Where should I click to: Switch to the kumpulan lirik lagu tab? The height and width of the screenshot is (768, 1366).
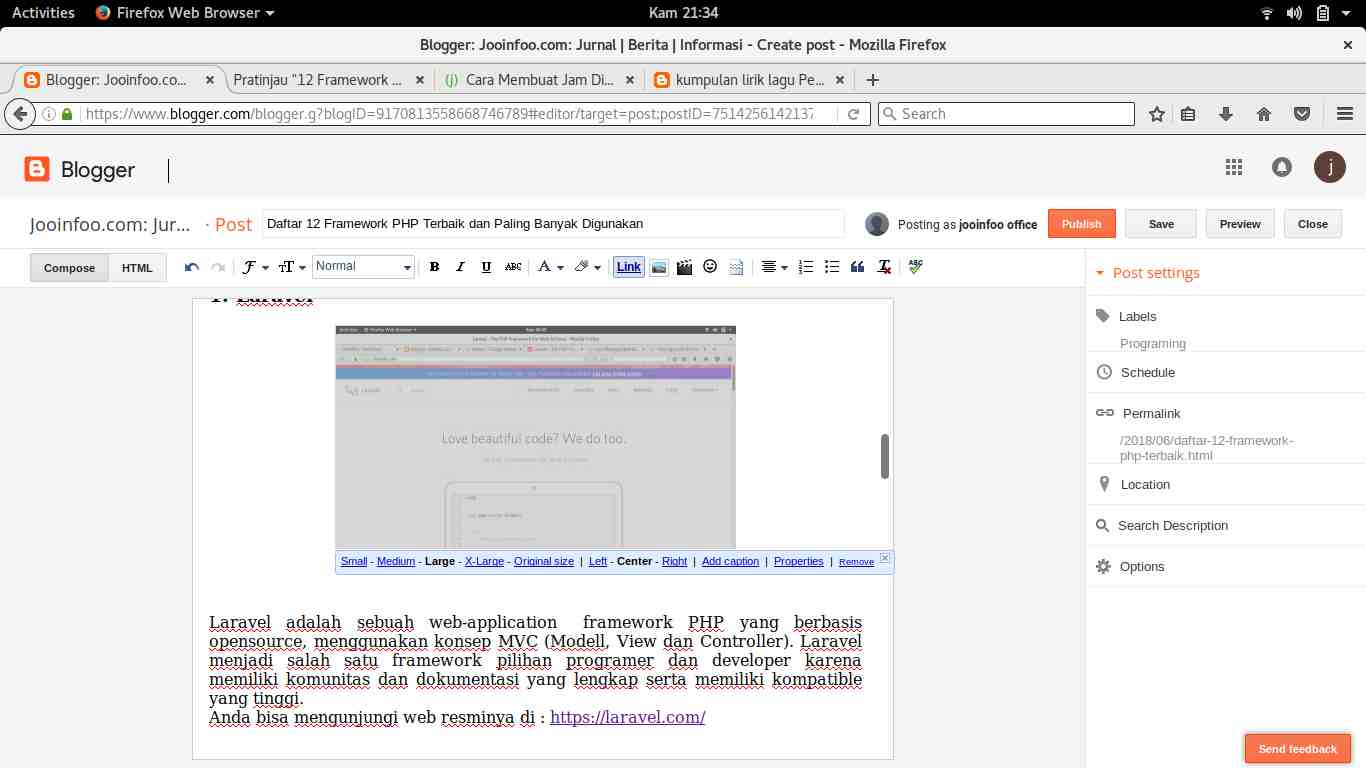click(750, 80)
